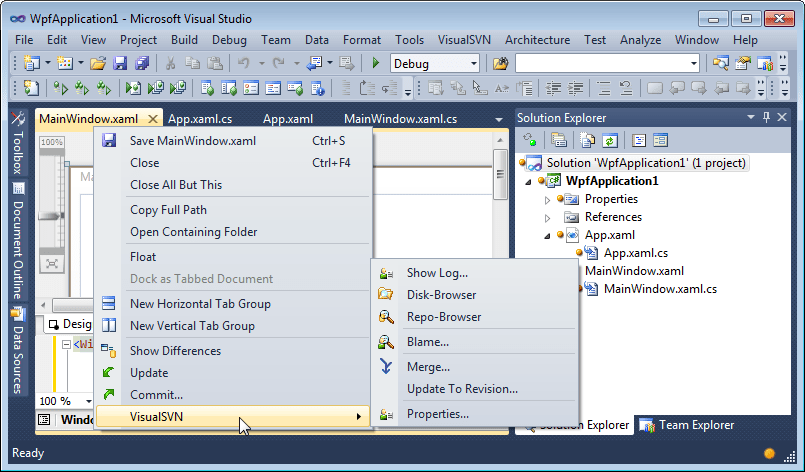Click the Decrease Indent toolbar icon
This screenshot has height=472, width=805.
[553, 88]
